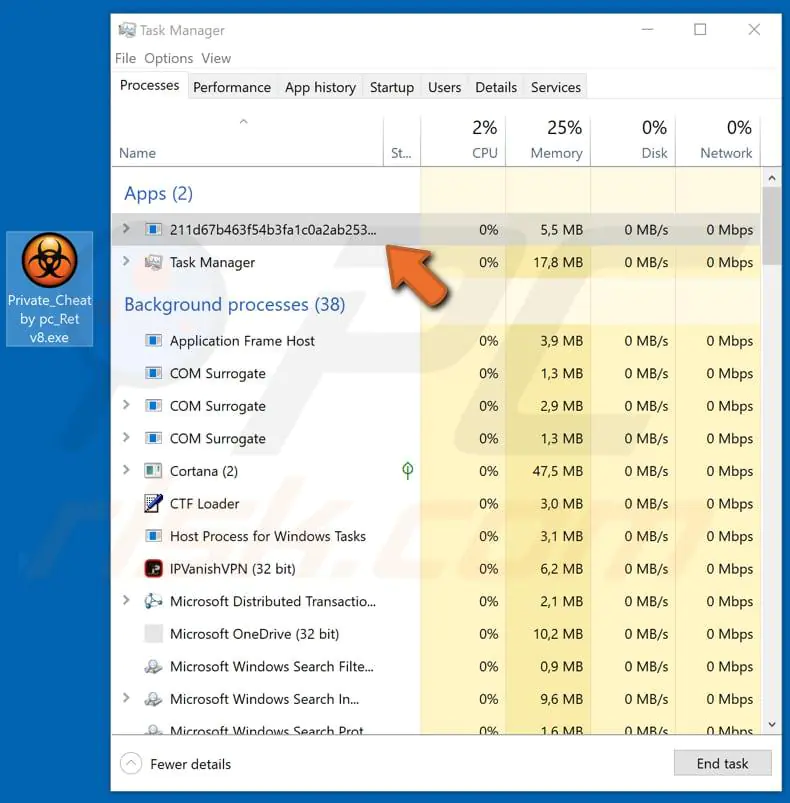This screenshot has height=803, width=790.
Task: Click the Application Frame Host icon
Action: pos(153,341)
